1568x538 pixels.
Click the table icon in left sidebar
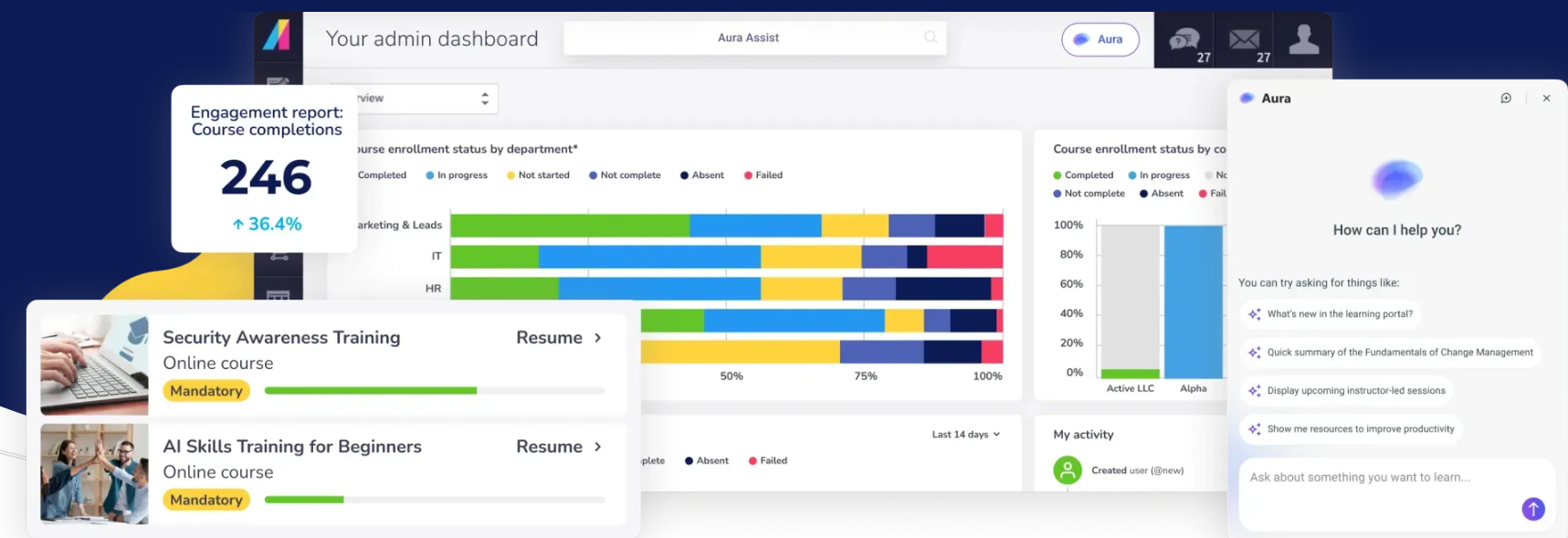tap(278, 294)
